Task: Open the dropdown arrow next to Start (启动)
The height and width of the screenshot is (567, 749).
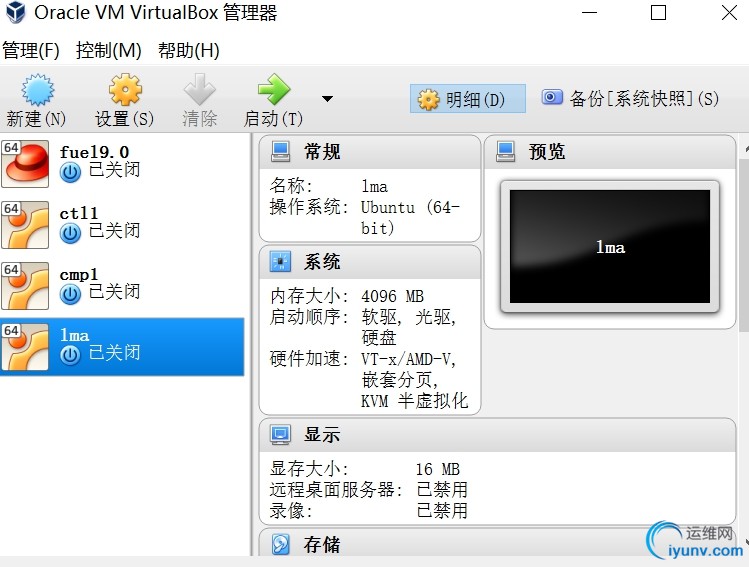Action: click(327, 99)
